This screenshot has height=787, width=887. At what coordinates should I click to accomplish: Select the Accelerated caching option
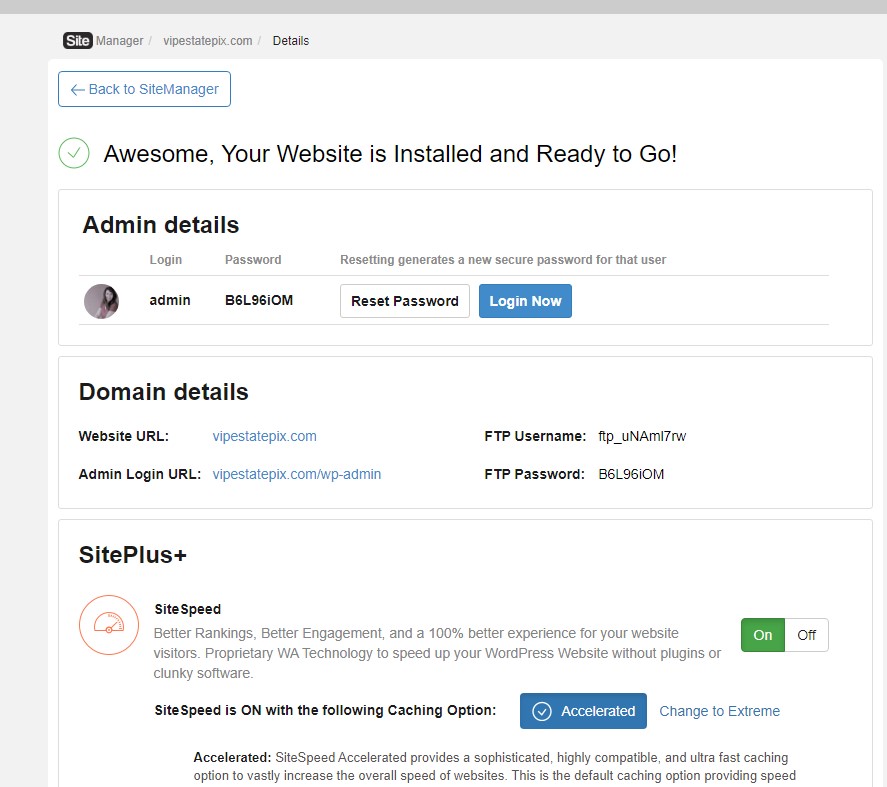[583, 711]
